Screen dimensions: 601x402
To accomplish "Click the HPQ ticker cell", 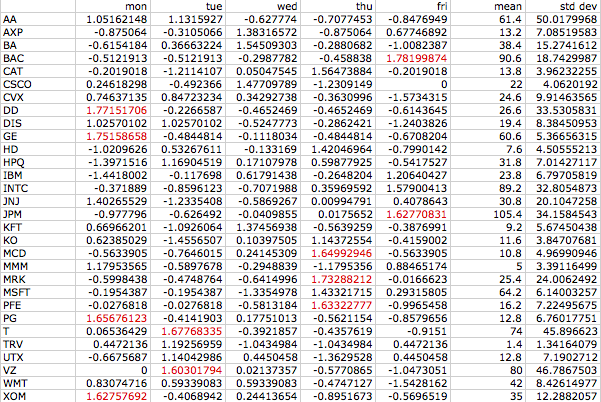I will 38,162.
